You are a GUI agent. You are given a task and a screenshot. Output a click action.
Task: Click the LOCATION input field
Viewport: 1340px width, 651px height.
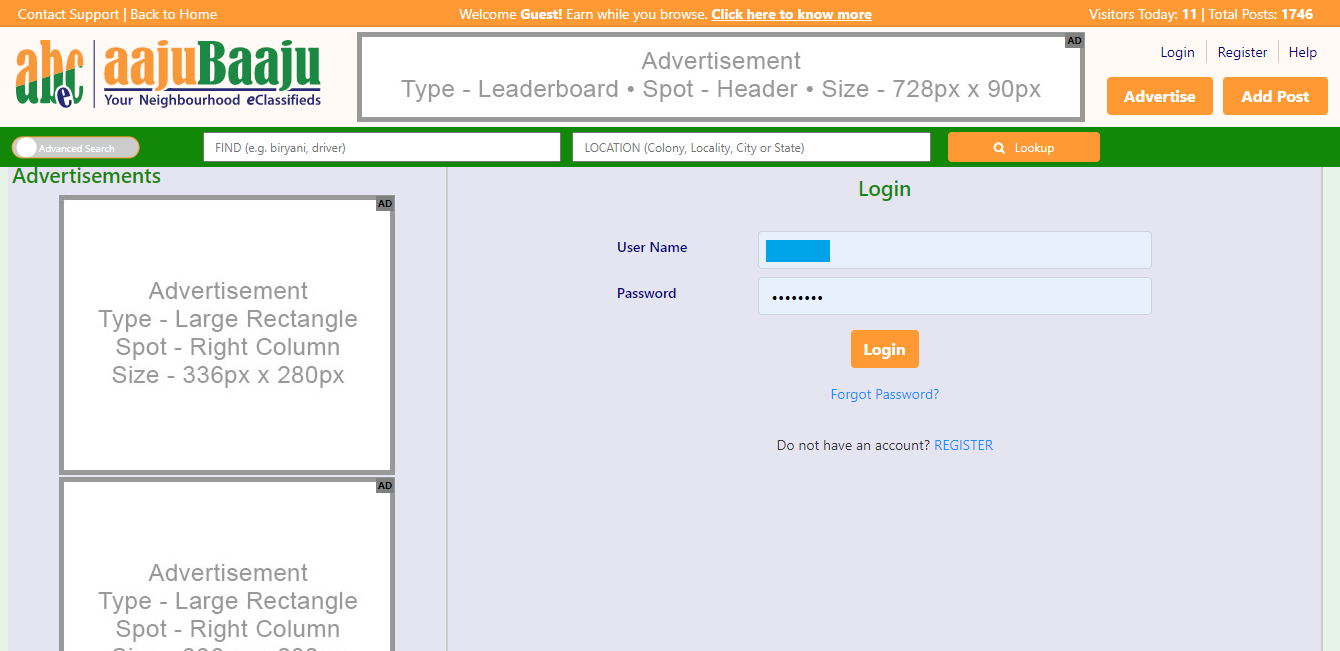[751, 147]
